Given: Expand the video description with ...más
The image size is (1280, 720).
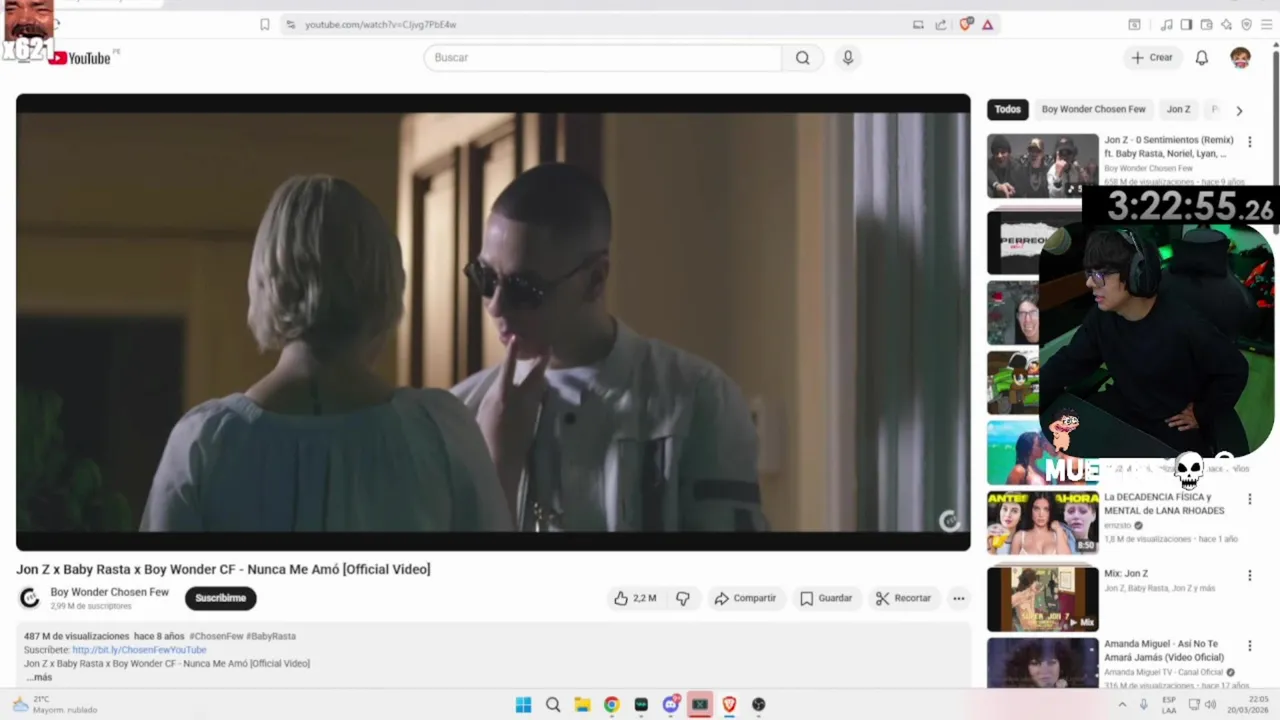Looking at the screenshot, I should 40,677.
